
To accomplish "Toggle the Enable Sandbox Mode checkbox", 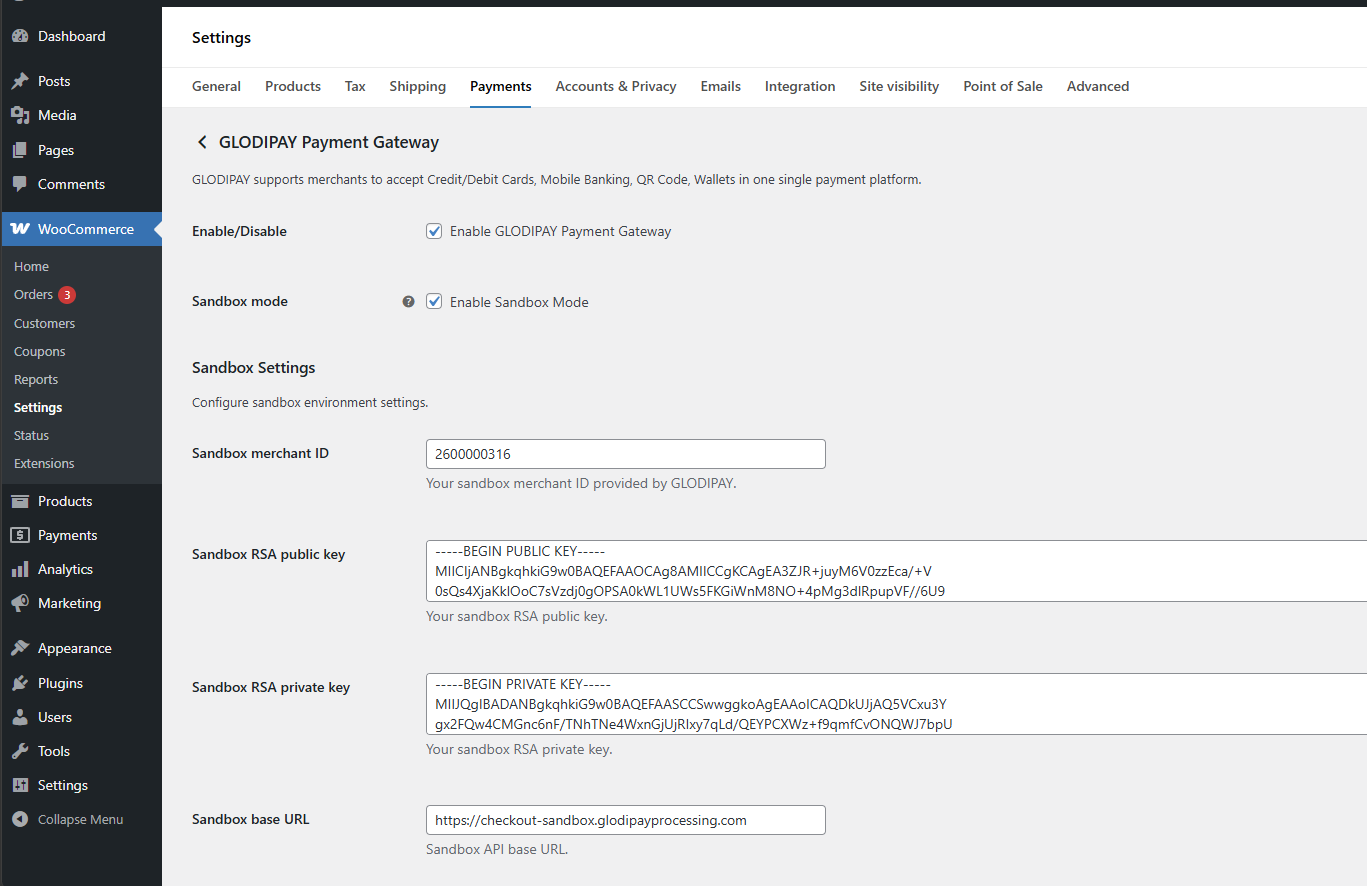I will pos(434,301).
